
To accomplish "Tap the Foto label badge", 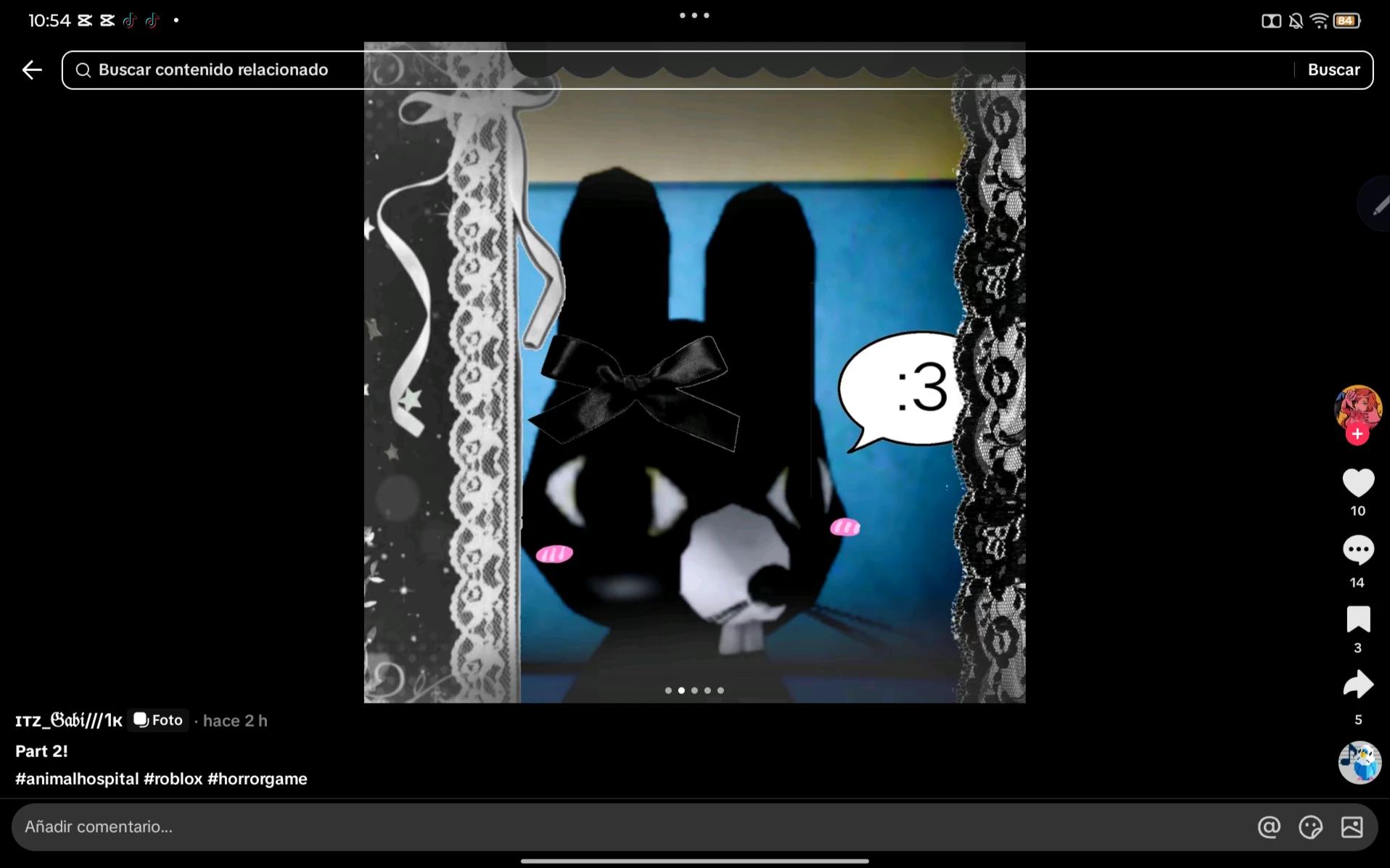I will pos(158,720).
